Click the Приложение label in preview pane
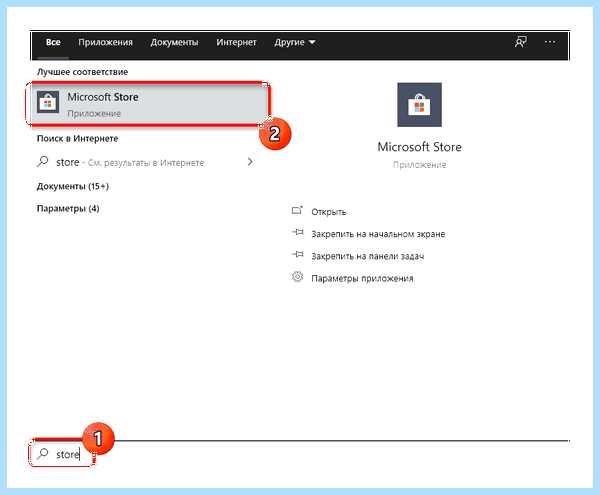 419,165
